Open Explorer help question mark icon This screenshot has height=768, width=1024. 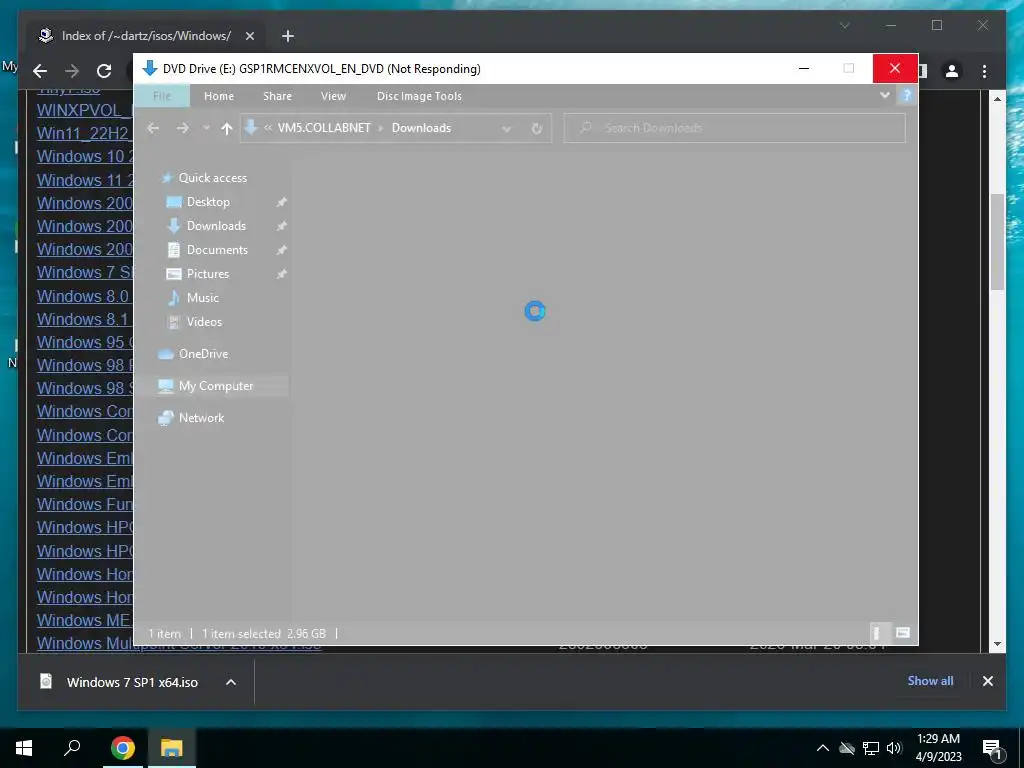point(906,95)
